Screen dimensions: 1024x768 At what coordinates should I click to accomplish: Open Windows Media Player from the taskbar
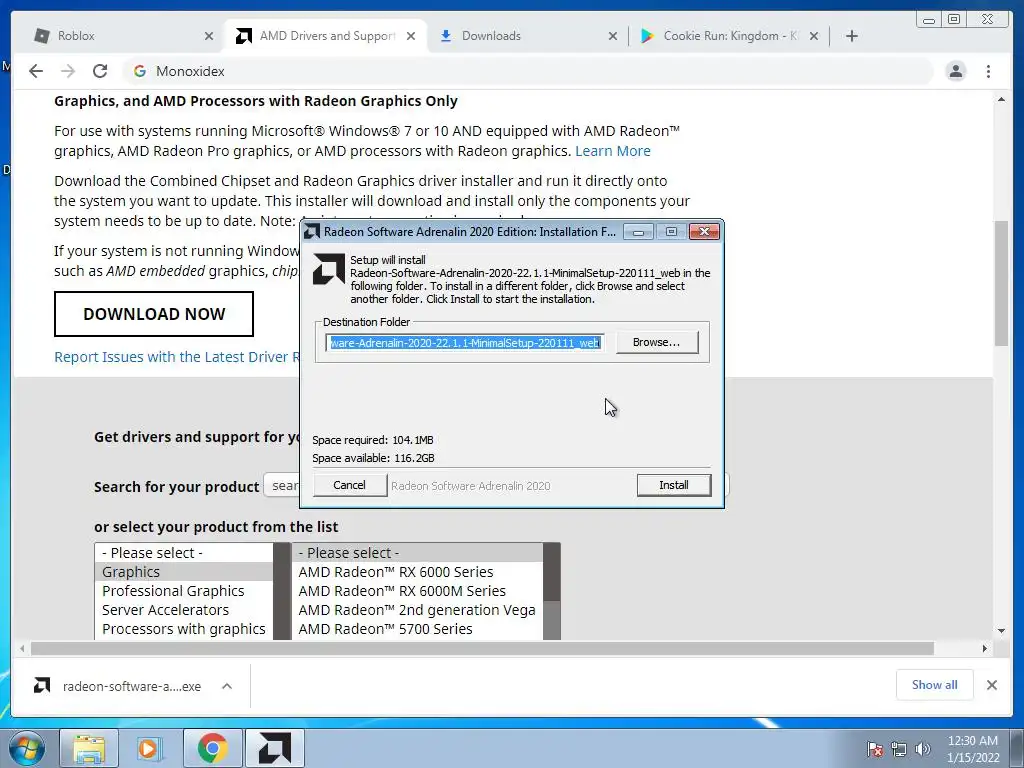coord(150,749)
